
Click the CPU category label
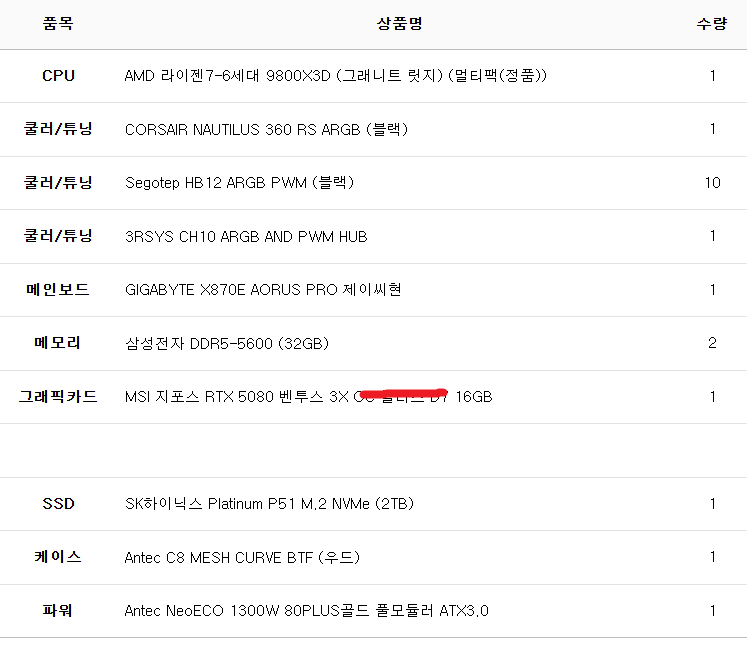58,76
